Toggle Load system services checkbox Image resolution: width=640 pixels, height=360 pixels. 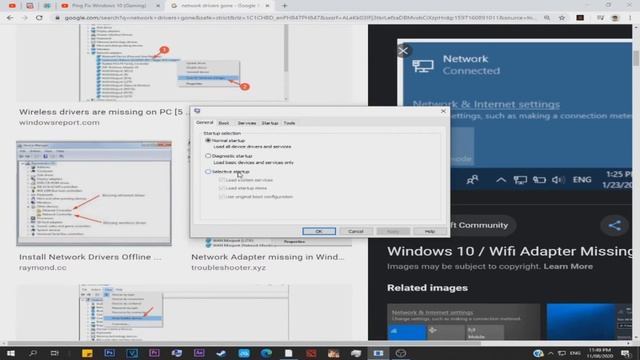[x=221, y=180]
